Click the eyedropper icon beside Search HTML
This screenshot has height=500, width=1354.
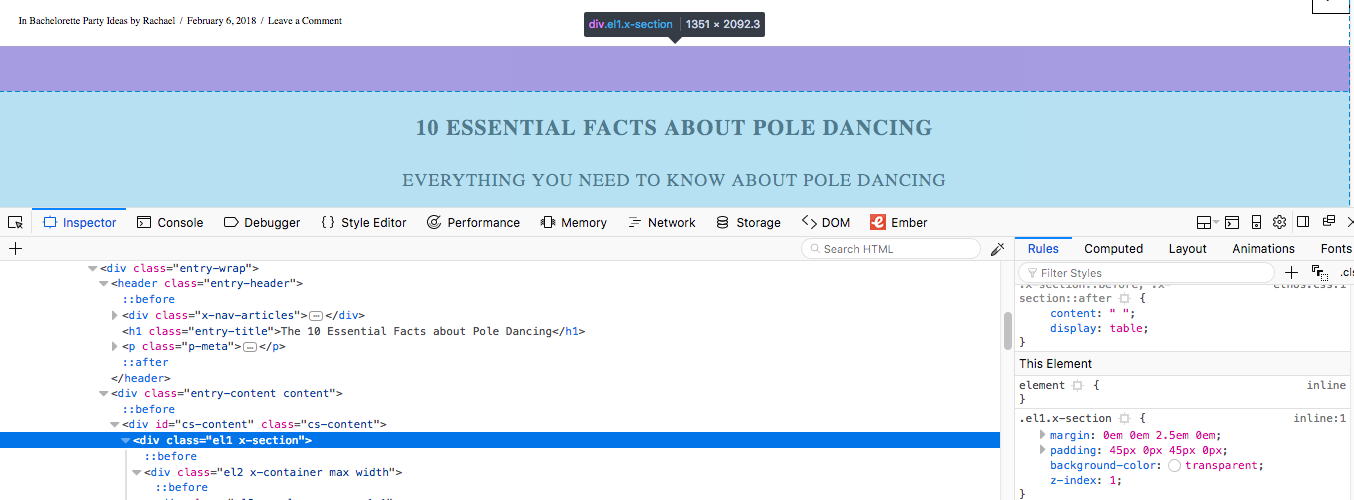pyautogui.click(x=997, y=249)
